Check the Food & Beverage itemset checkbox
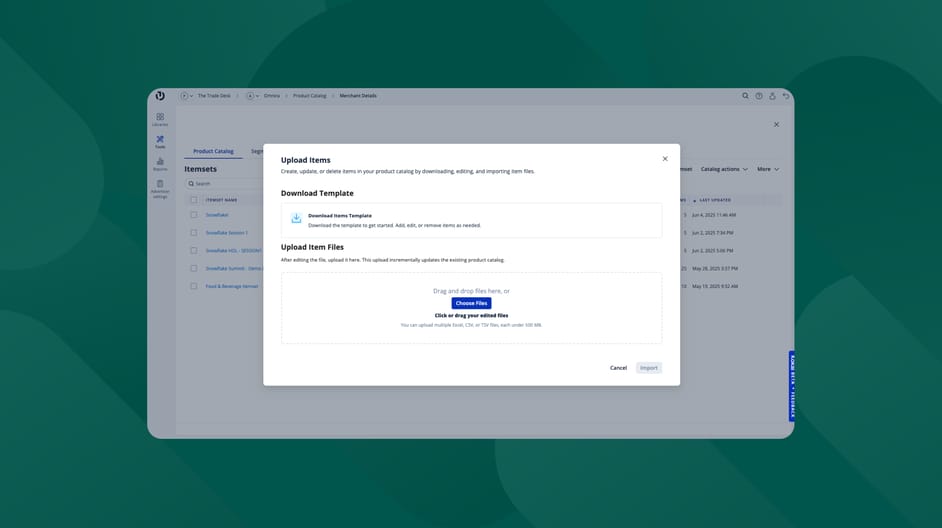 tap(193, 287)
